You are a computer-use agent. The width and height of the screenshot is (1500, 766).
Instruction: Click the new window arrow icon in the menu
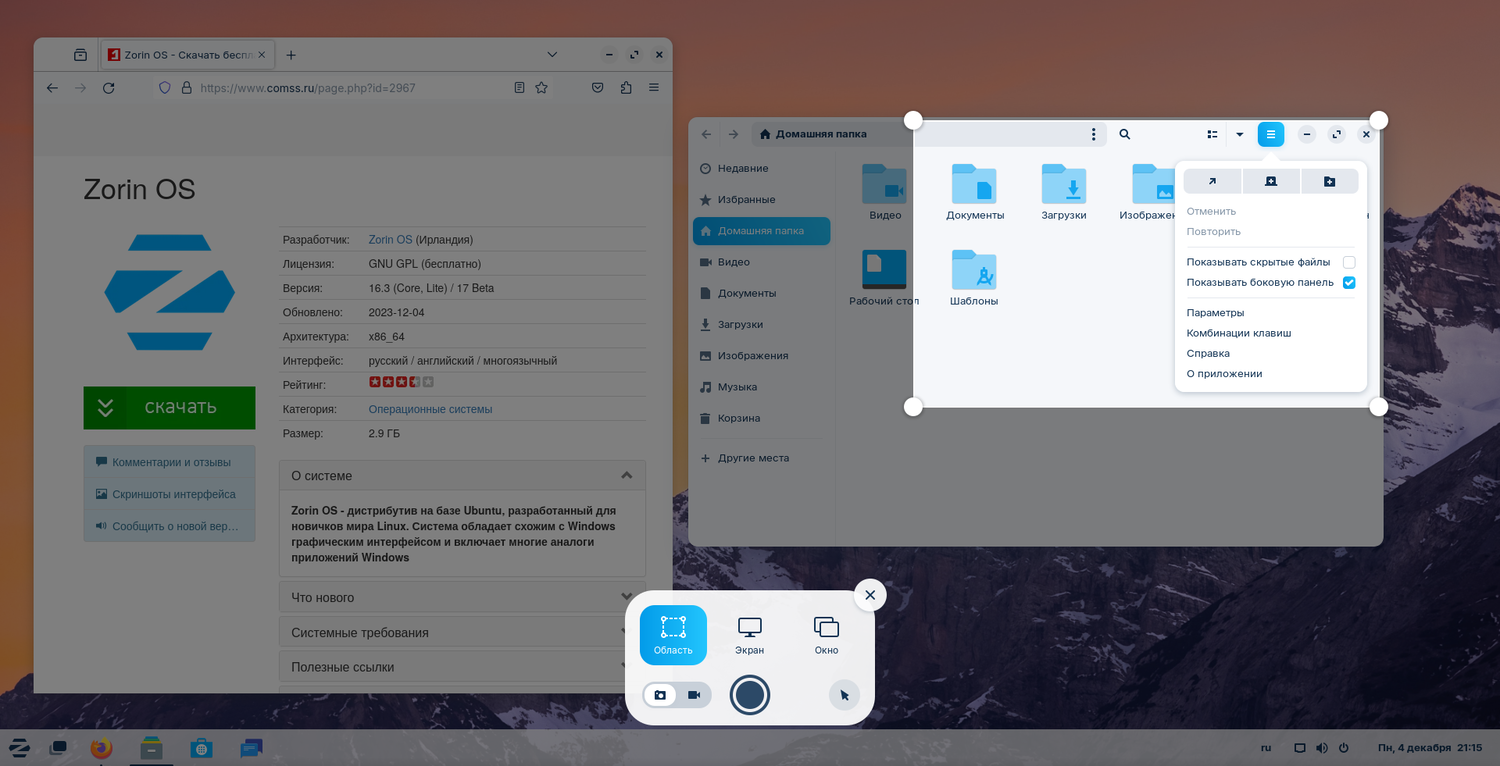click(x=1212, y=181)
